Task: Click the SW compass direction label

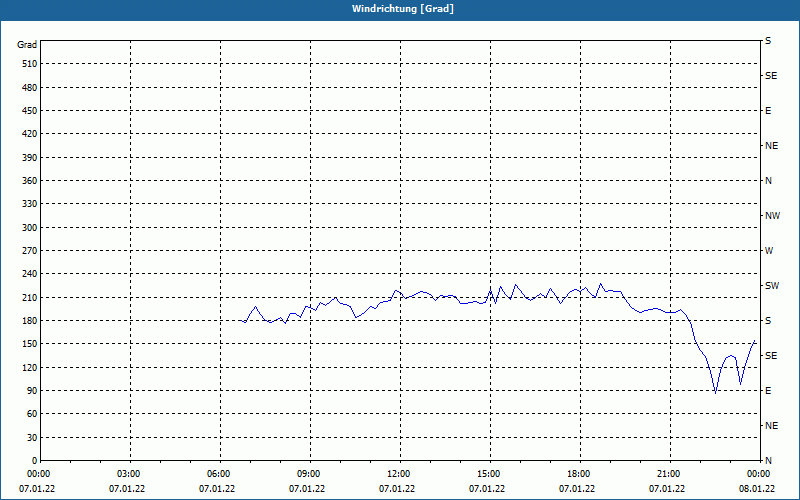Action: 772,286
